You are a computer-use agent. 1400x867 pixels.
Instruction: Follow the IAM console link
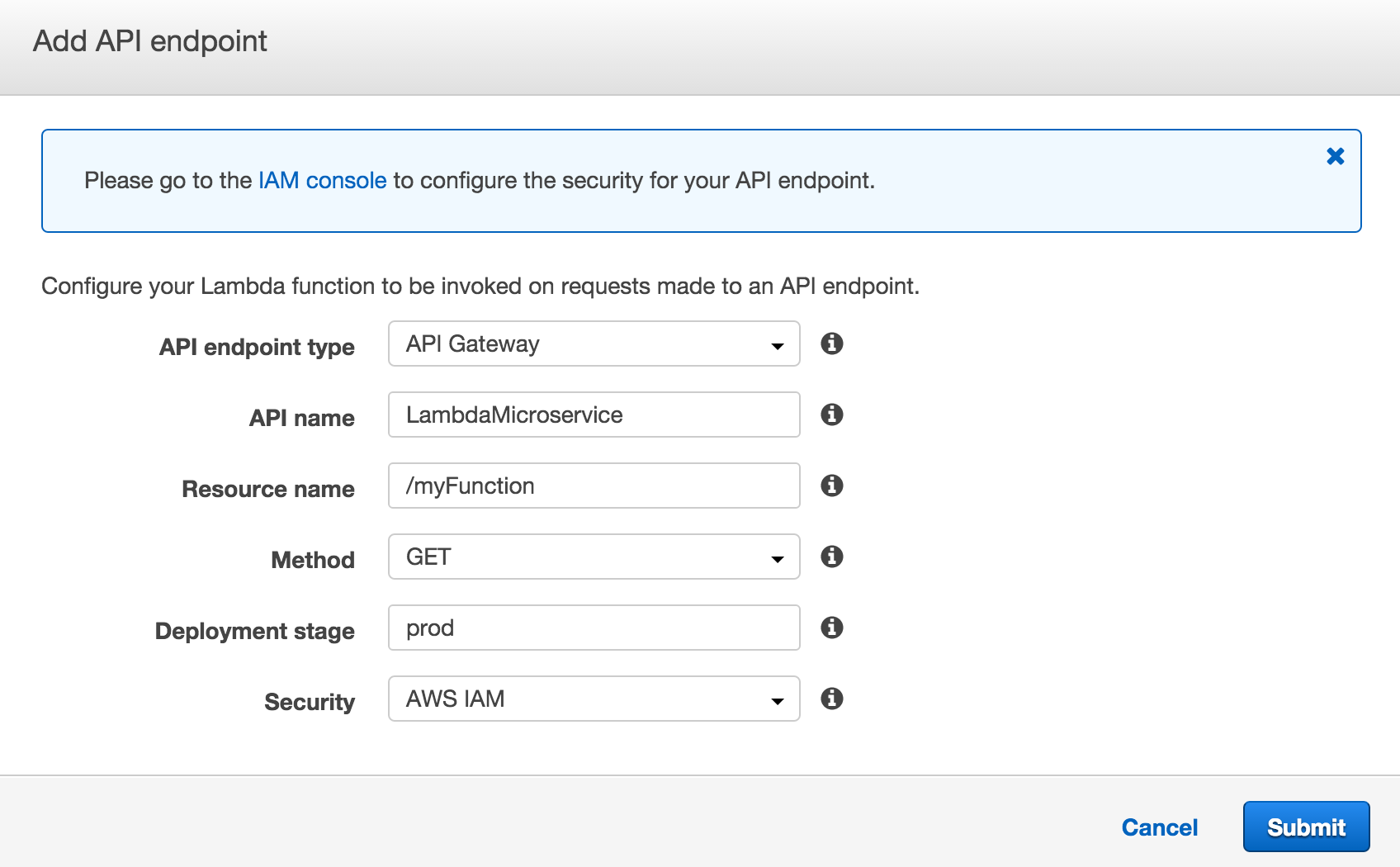point(322,180)
